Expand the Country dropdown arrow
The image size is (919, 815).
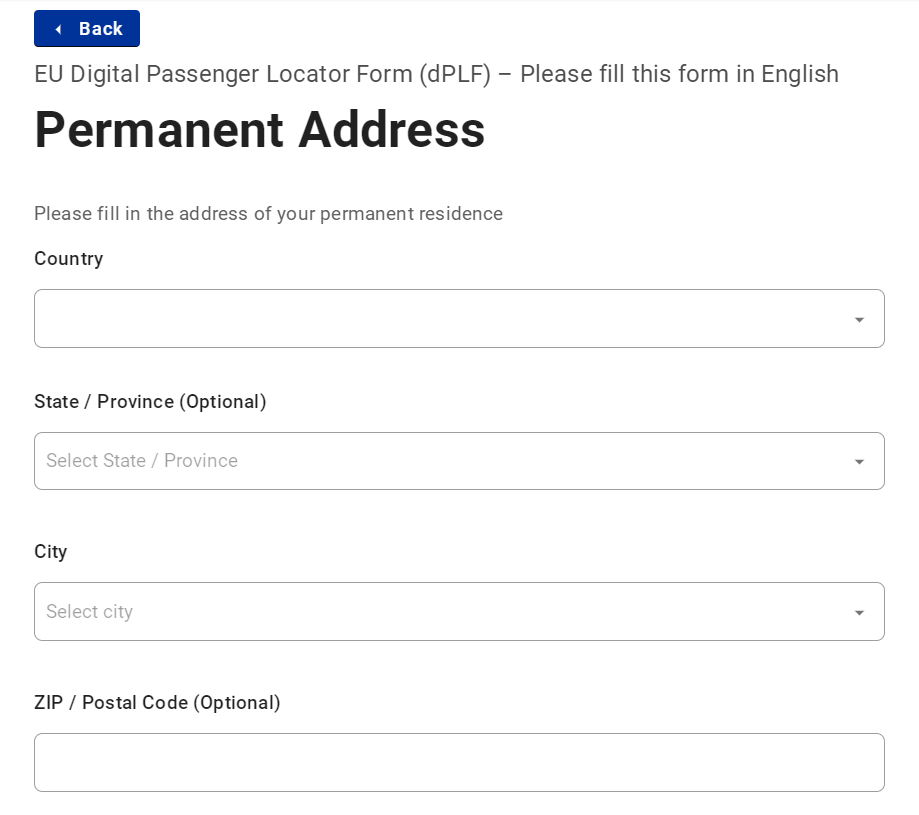coord(859,320)
